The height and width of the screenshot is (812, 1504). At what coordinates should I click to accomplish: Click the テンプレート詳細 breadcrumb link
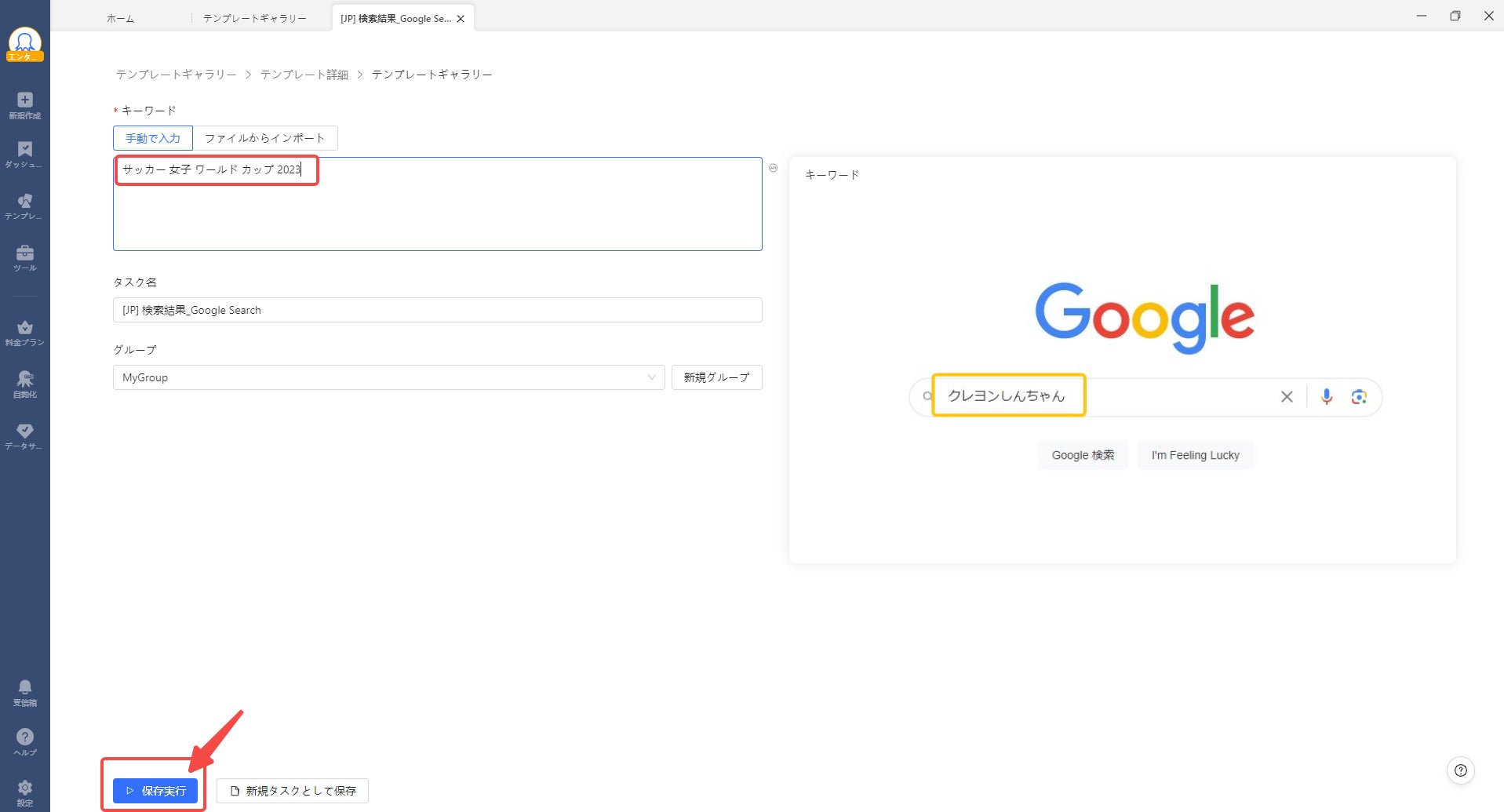[x=304, y=75]
